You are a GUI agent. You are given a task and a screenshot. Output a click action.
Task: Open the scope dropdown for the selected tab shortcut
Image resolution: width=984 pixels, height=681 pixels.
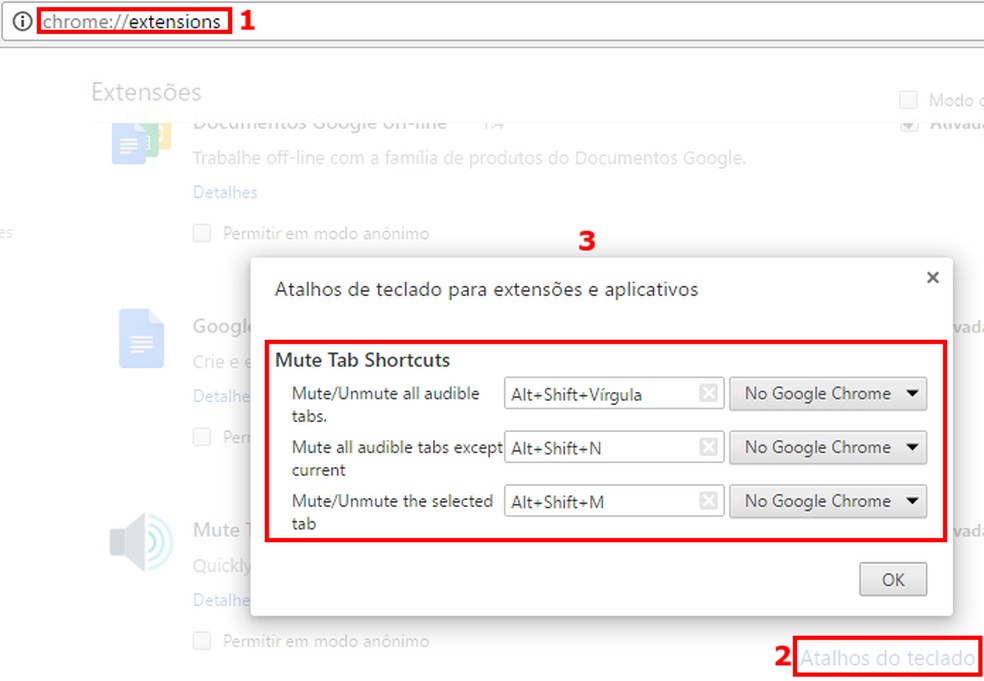click(828, 501)
